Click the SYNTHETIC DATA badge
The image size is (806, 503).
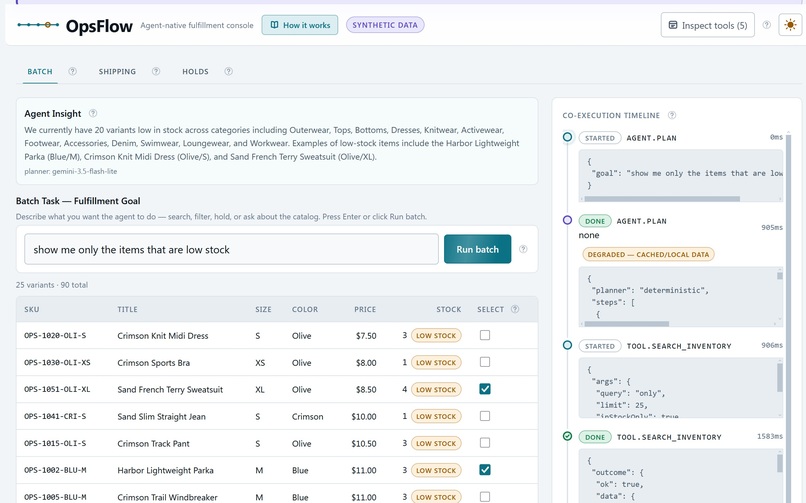[385, 25]
